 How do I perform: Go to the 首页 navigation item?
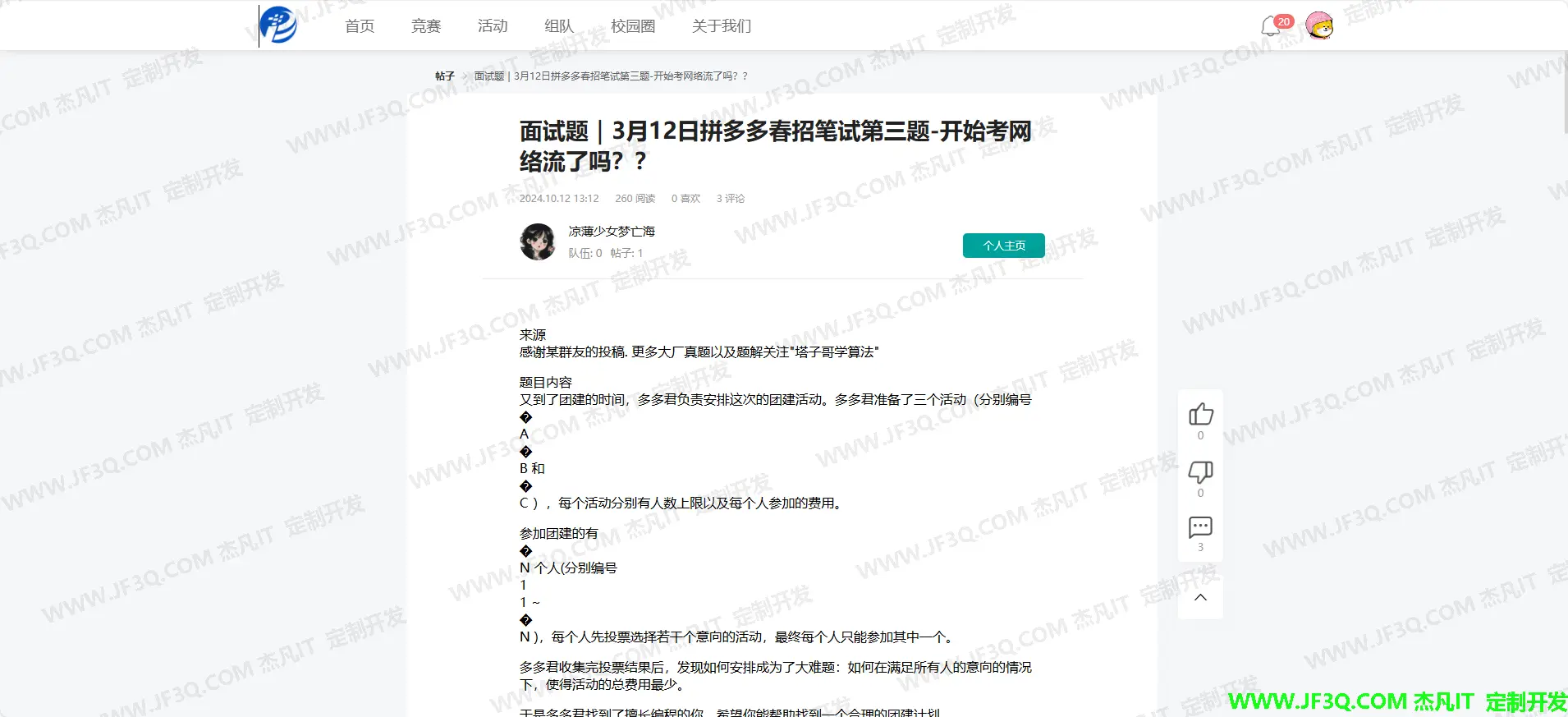coord(360,26)
